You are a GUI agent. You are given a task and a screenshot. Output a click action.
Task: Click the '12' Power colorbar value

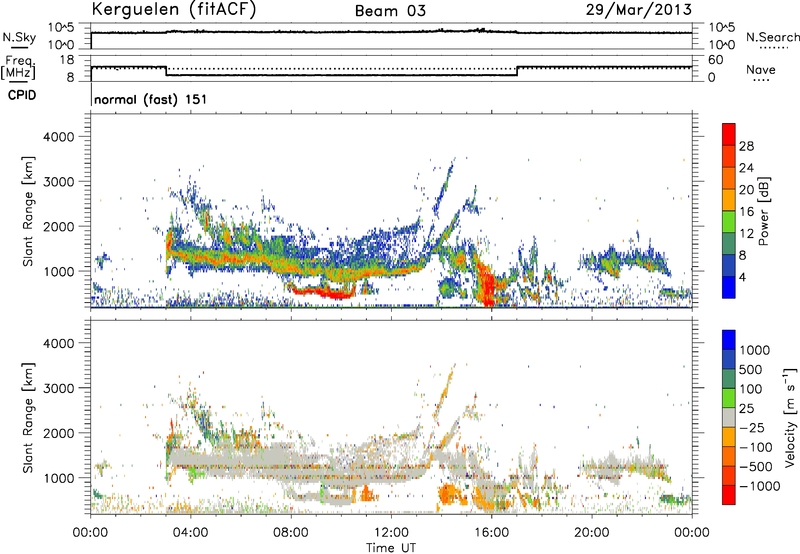coord(746,234)
